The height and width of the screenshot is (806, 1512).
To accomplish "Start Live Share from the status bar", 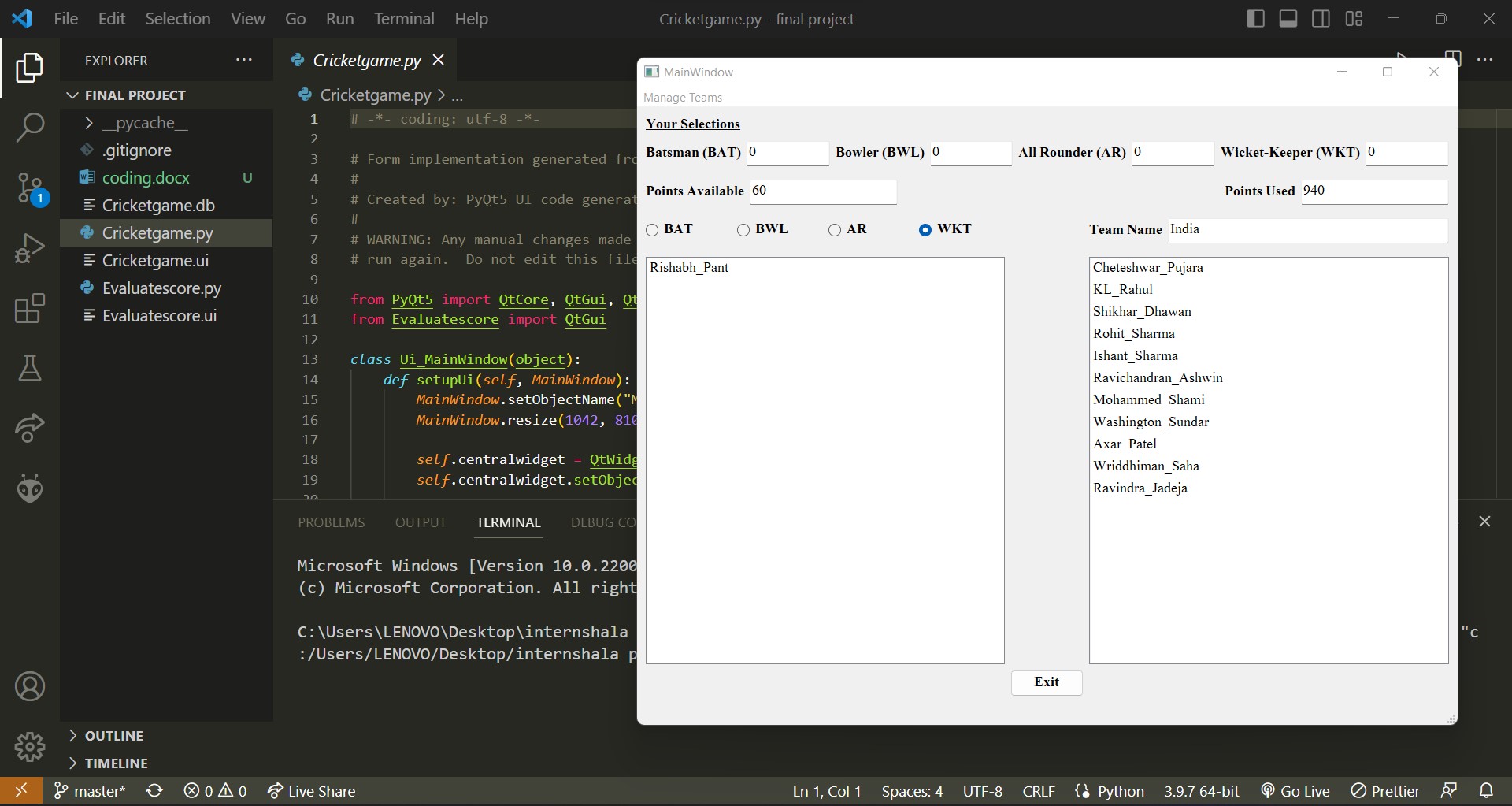I will pos(311,791).
